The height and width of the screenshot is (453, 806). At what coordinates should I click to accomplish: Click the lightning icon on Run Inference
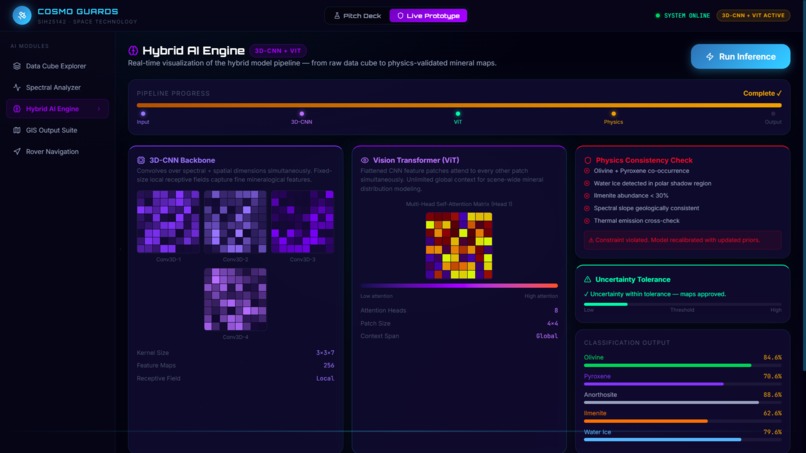click(x=710, y=57)
